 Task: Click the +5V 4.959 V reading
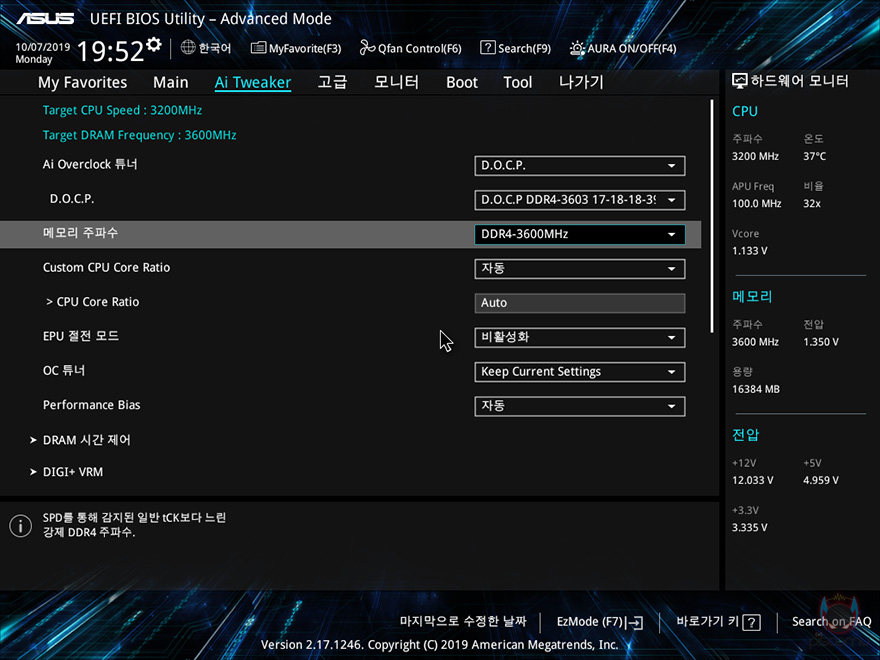click(821, 480)
